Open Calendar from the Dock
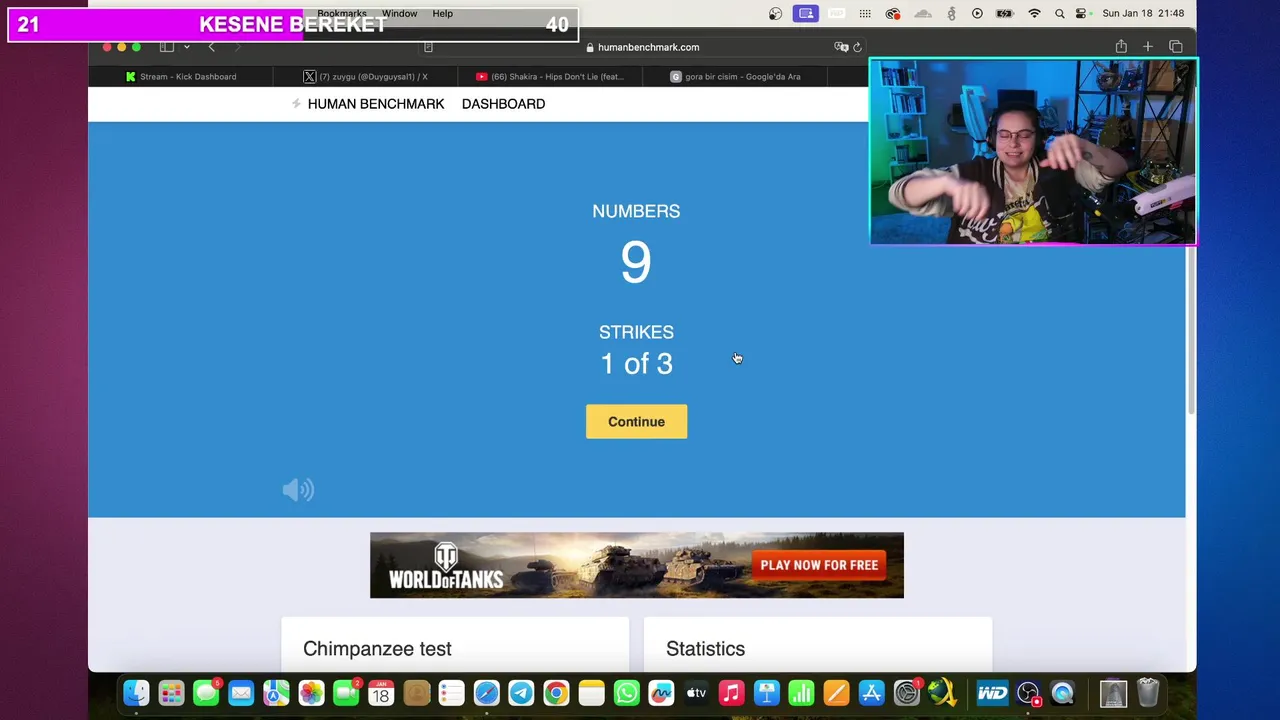Image resolution: width=1280 pixels, height=720 pixels. coord(381,692)
